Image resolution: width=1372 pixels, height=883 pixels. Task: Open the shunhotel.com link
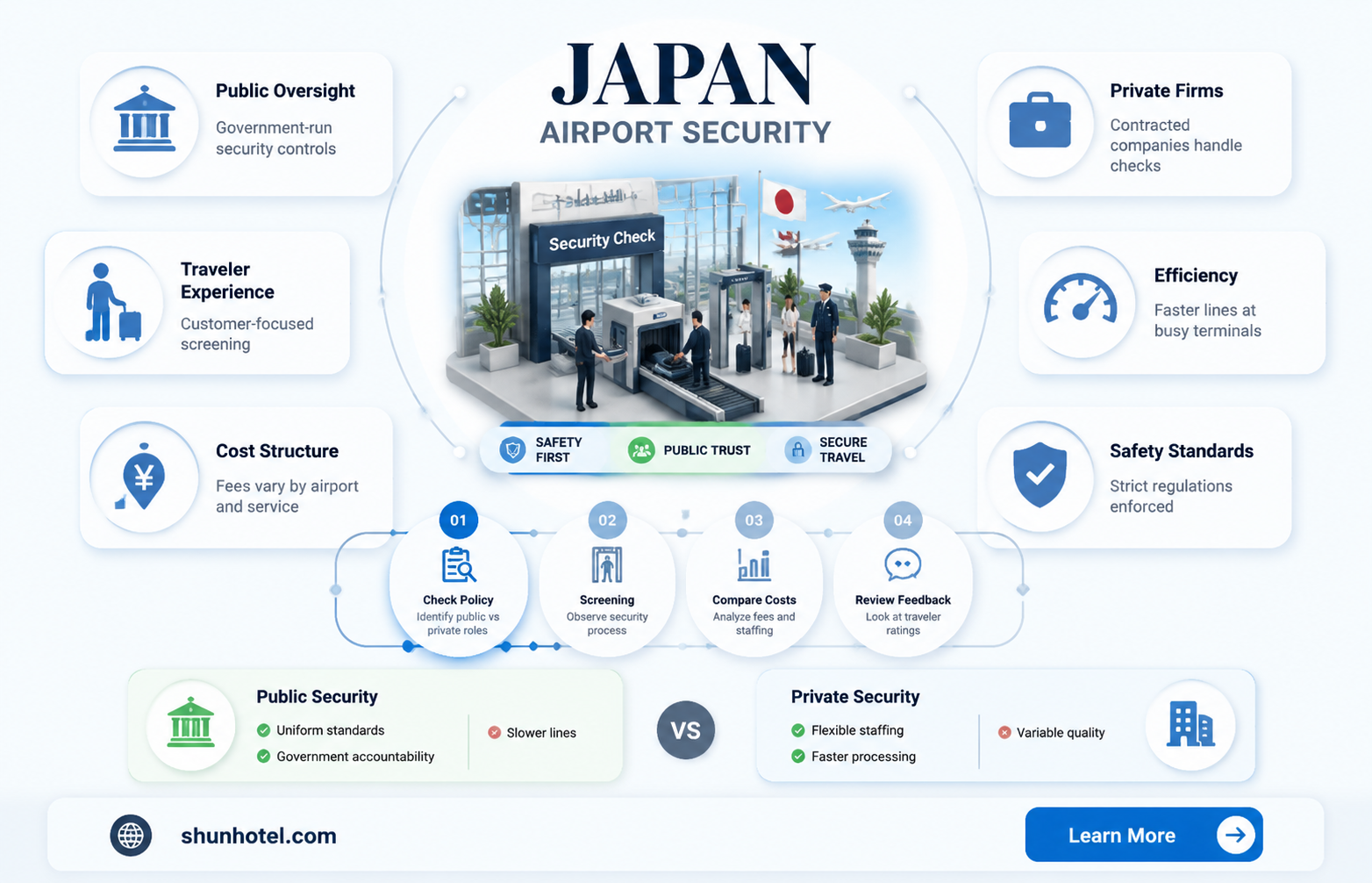pos(259,836)
